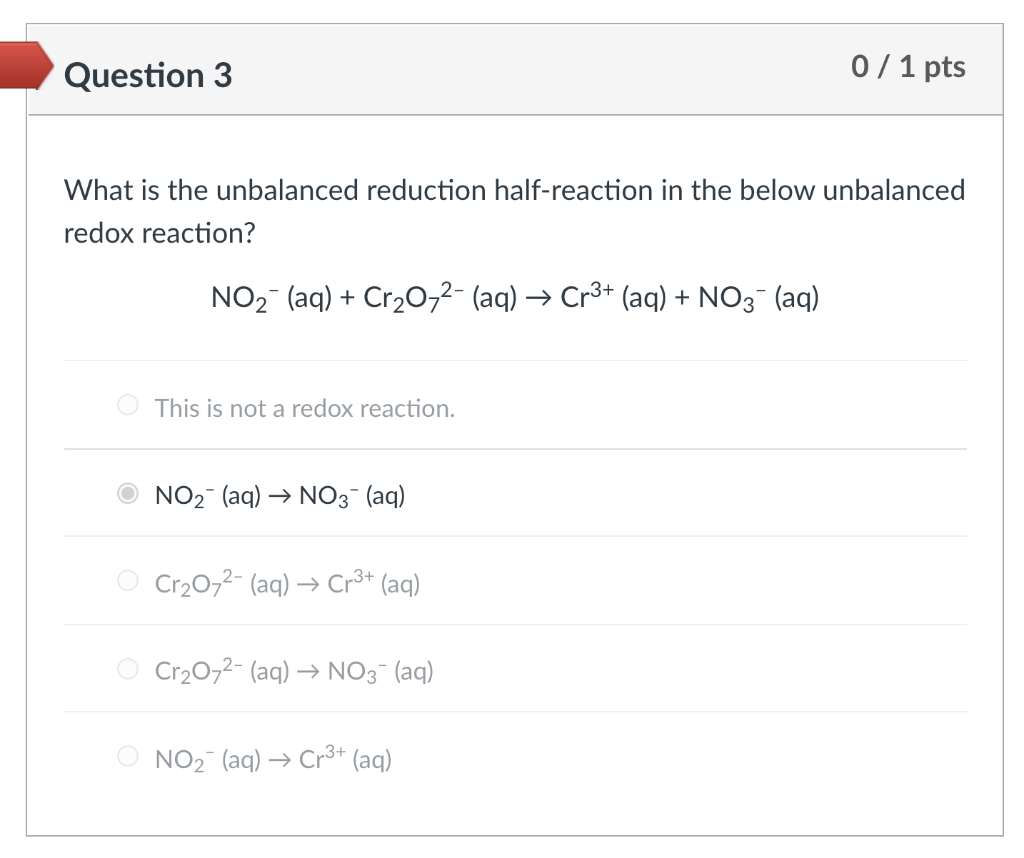
Task: Click the label 'This is not a redox reaction'
Action: tap(304, 408)
